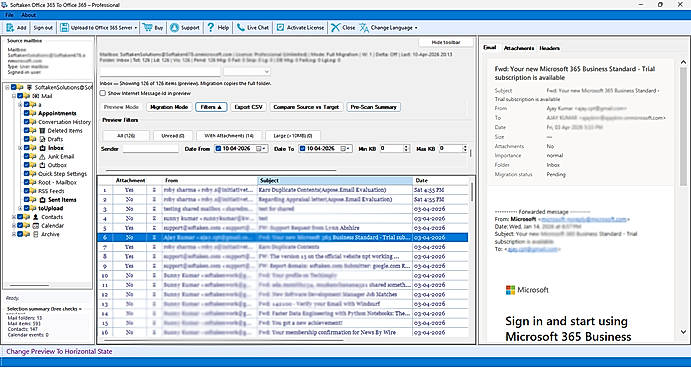
Task: Open the Date To calendar dropdown
Action: [346, 149]
